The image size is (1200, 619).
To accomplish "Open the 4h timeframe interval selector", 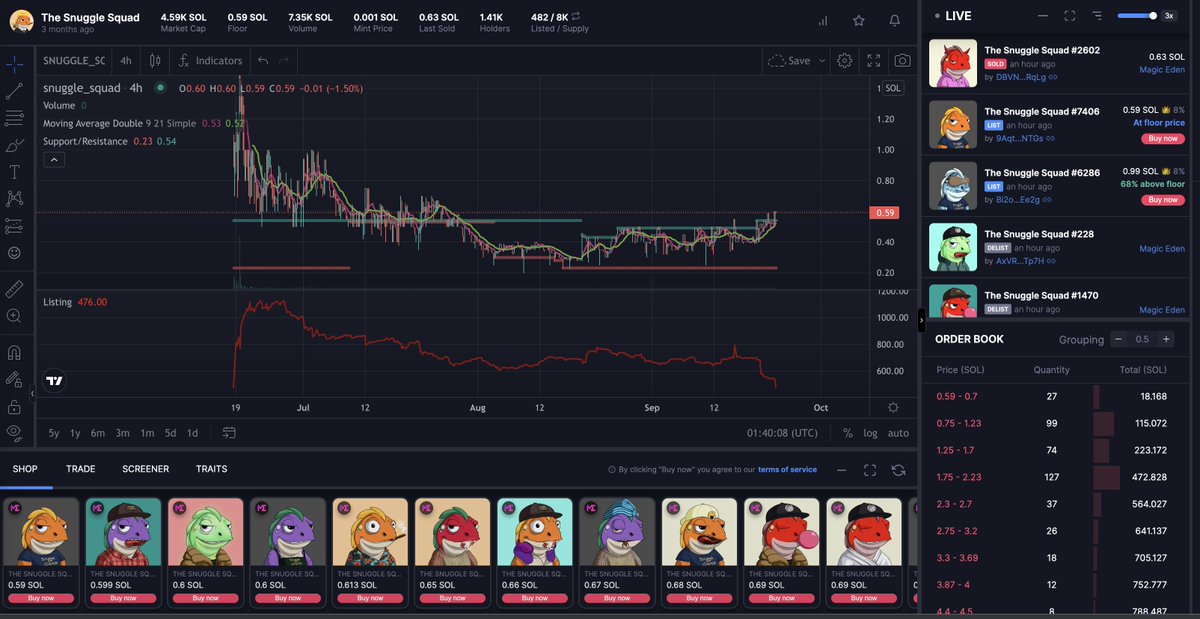I will (126, 61).
